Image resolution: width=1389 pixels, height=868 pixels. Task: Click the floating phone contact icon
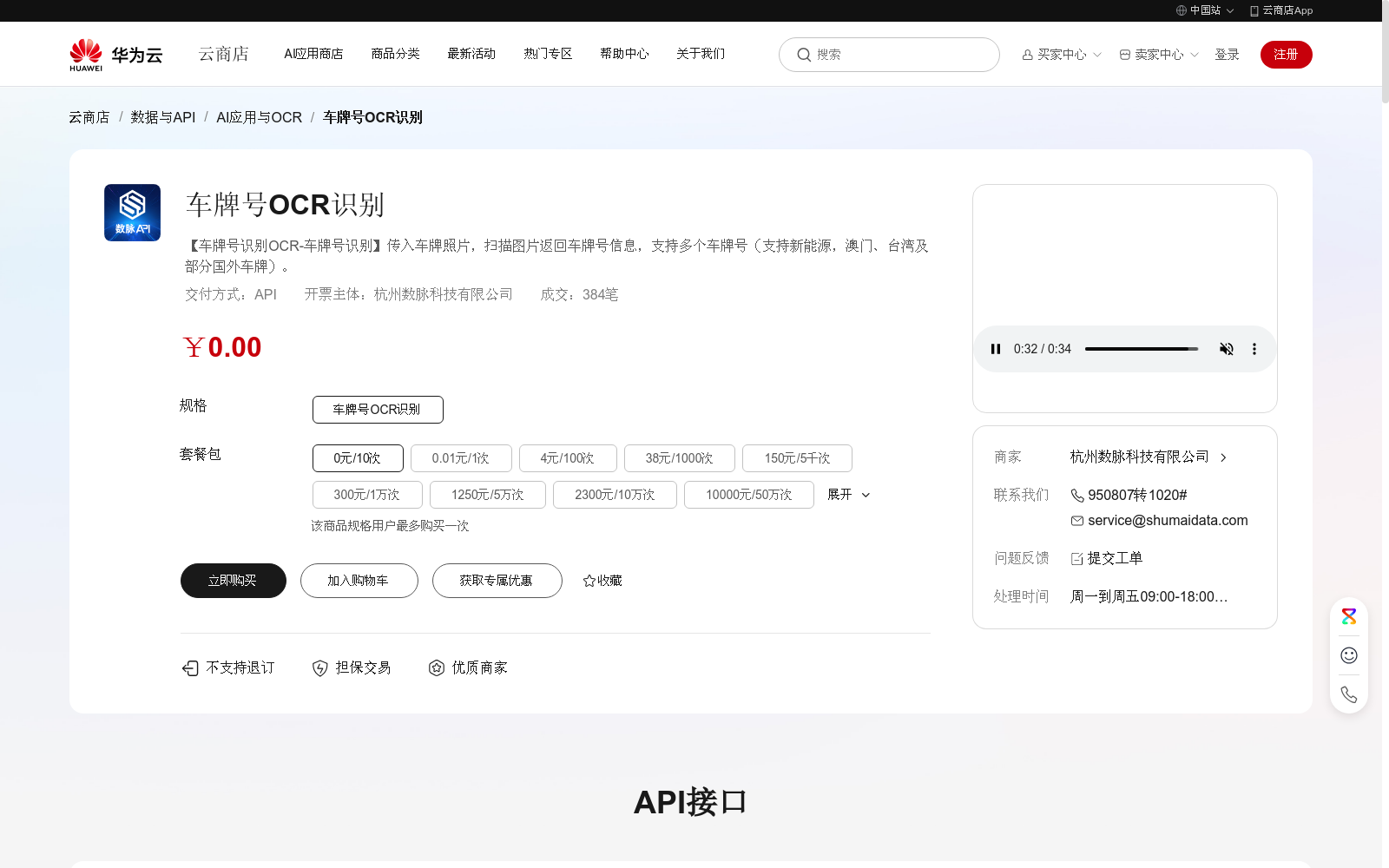click(1349, 694)
